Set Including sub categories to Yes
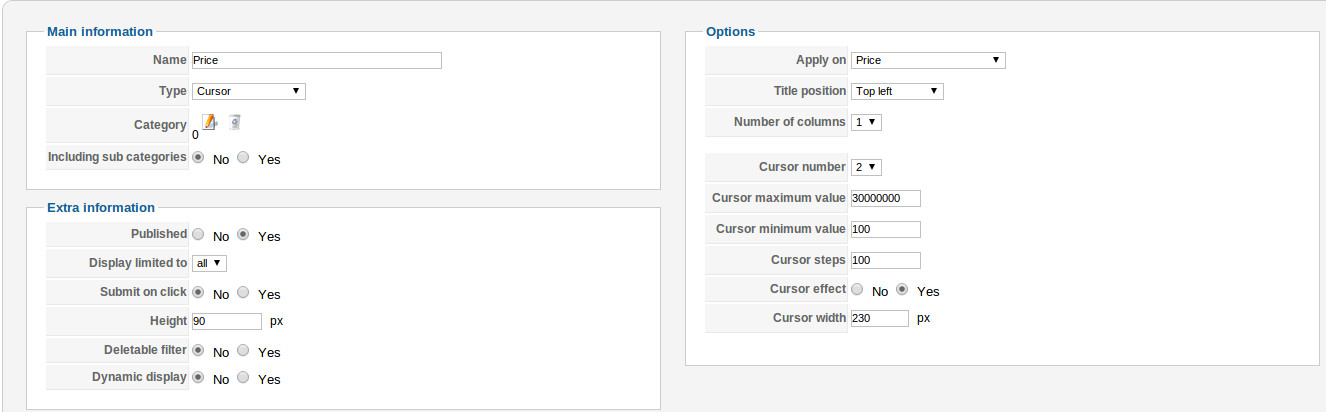This screenshot has height=412, width=1326. pyautogui.click(x=243, y=158)
